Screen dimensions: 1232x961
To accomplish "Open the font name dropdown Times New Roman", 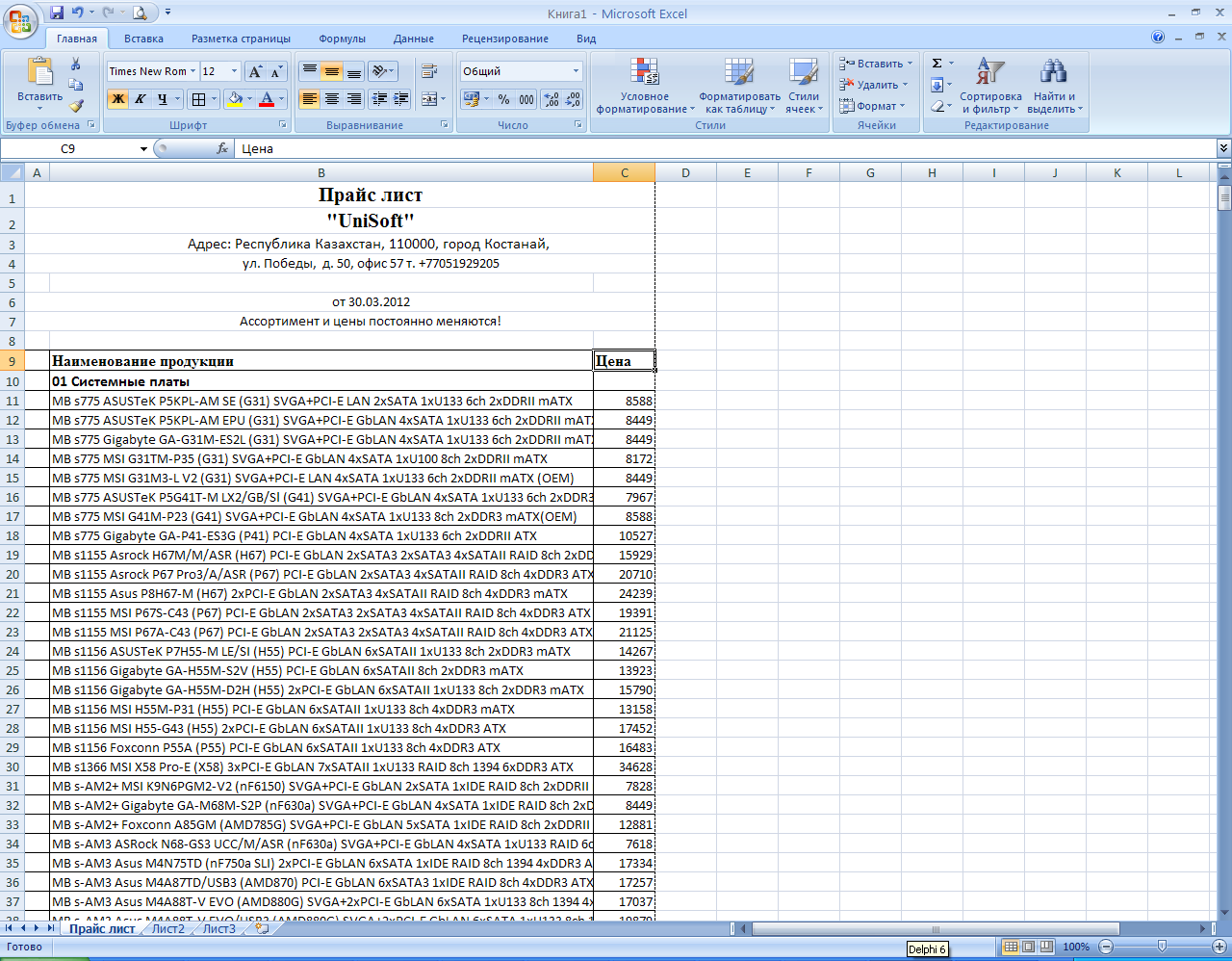I will pyautogui.click(x=192, y=71).
